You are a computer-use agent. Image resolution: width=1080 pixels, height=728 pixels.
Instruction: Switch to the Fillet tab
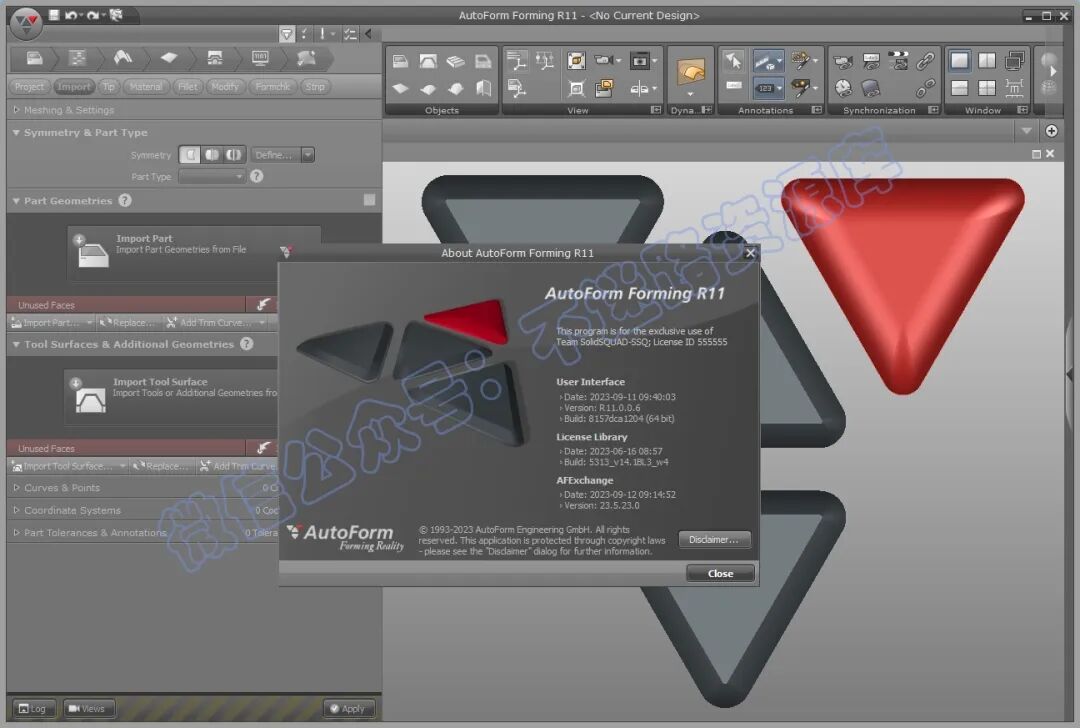pos(187,87)
